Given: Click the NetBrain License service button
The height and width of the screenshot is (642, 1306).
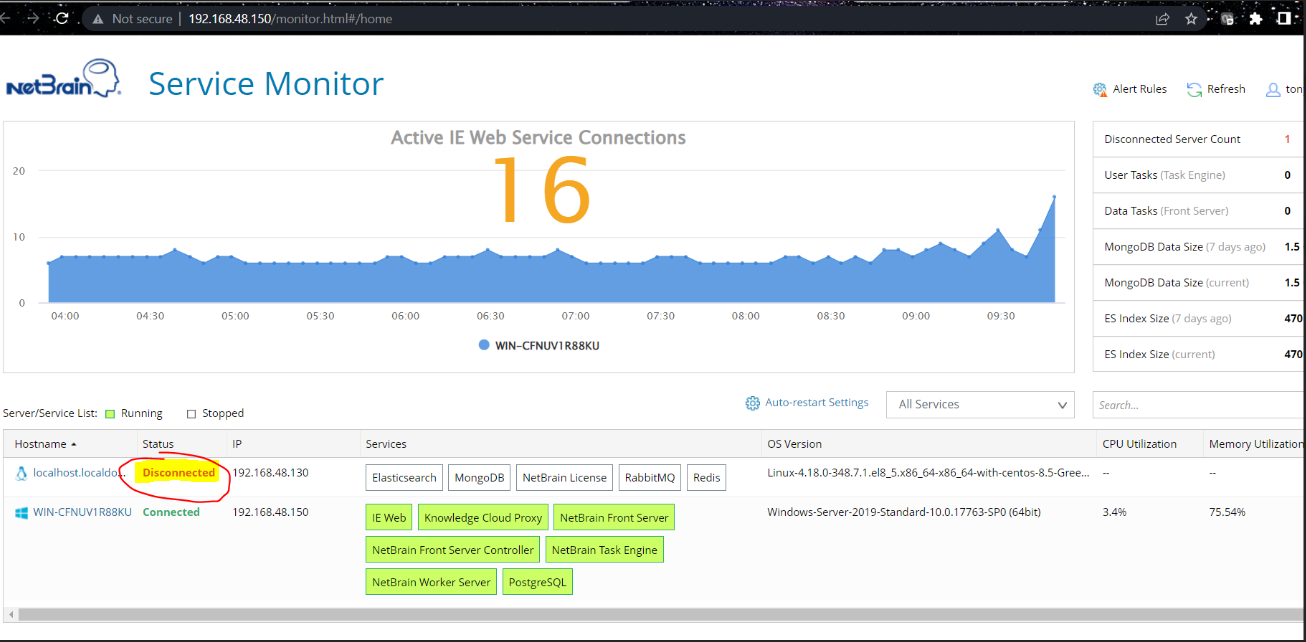Looking at the screenshot, I should (564, 477).
